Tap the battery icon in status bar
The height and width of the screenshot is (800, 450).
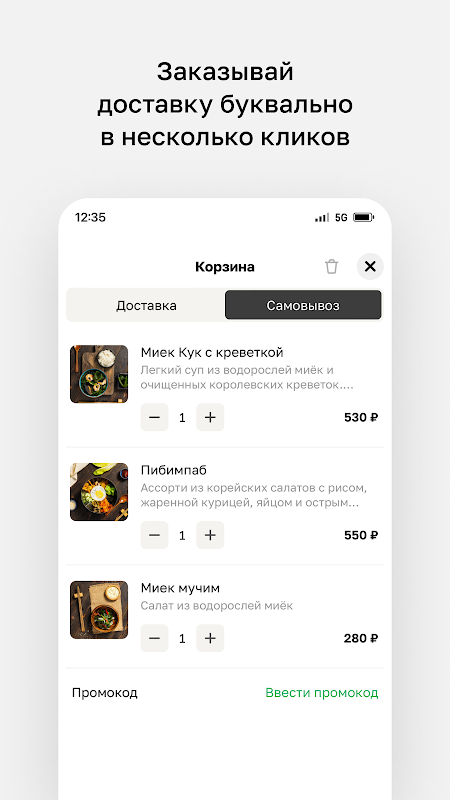[x=364, y=218]
